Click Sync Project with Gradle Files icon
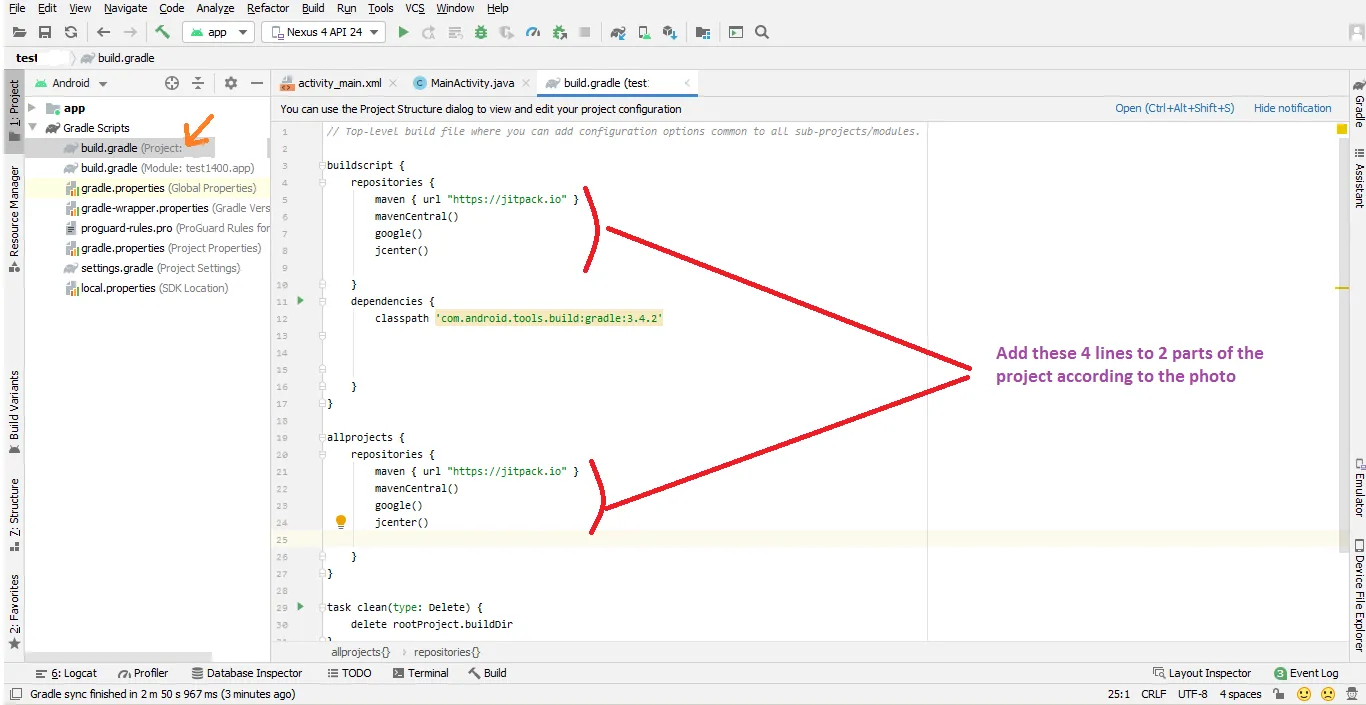The width and height of the screenshot is (1366, 705). (618, 32)
